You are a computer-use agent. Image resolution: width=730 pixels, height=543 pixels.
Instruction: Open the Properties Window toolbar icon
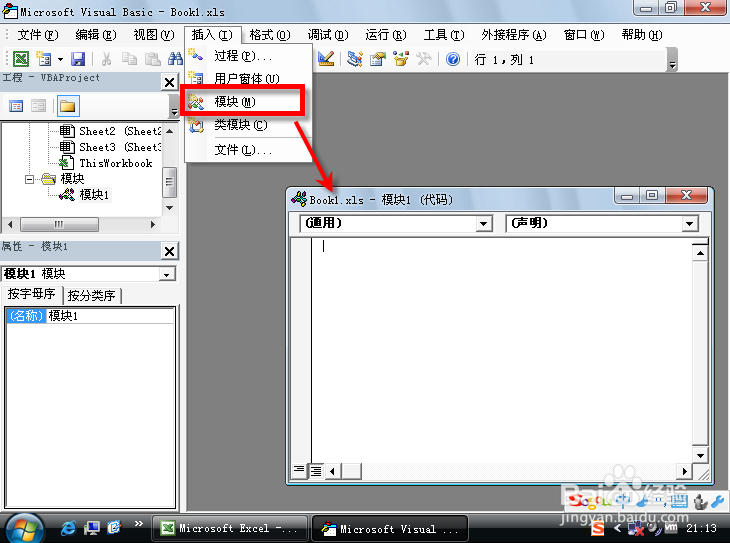pos(378,59)
